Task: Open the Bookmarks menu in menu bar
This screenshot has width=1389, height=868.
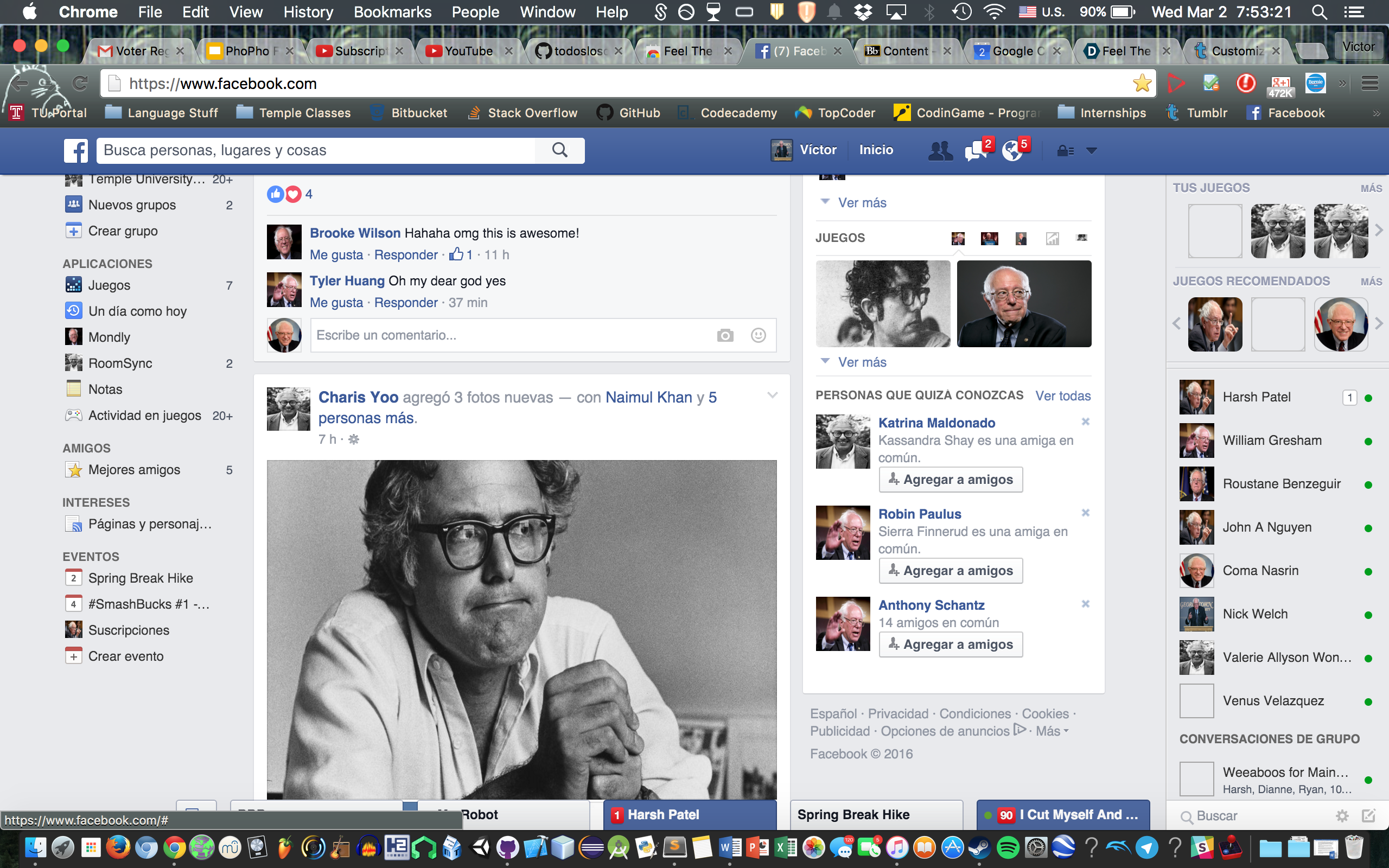Action: pos(392,12)
